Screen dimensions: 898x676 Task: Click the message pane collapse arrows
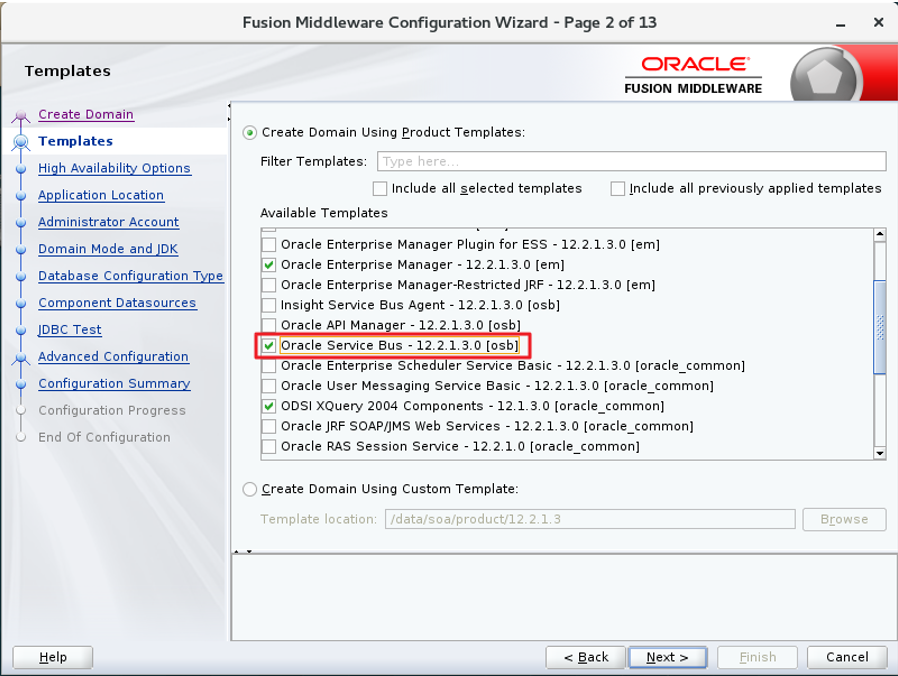(x=243, y=552)
